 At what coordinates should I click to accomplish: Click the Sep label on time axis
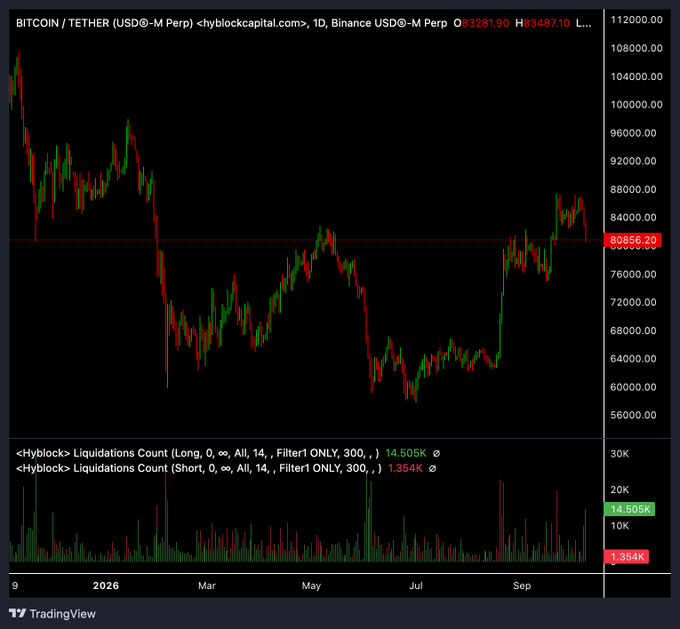[x=522, y=586]
